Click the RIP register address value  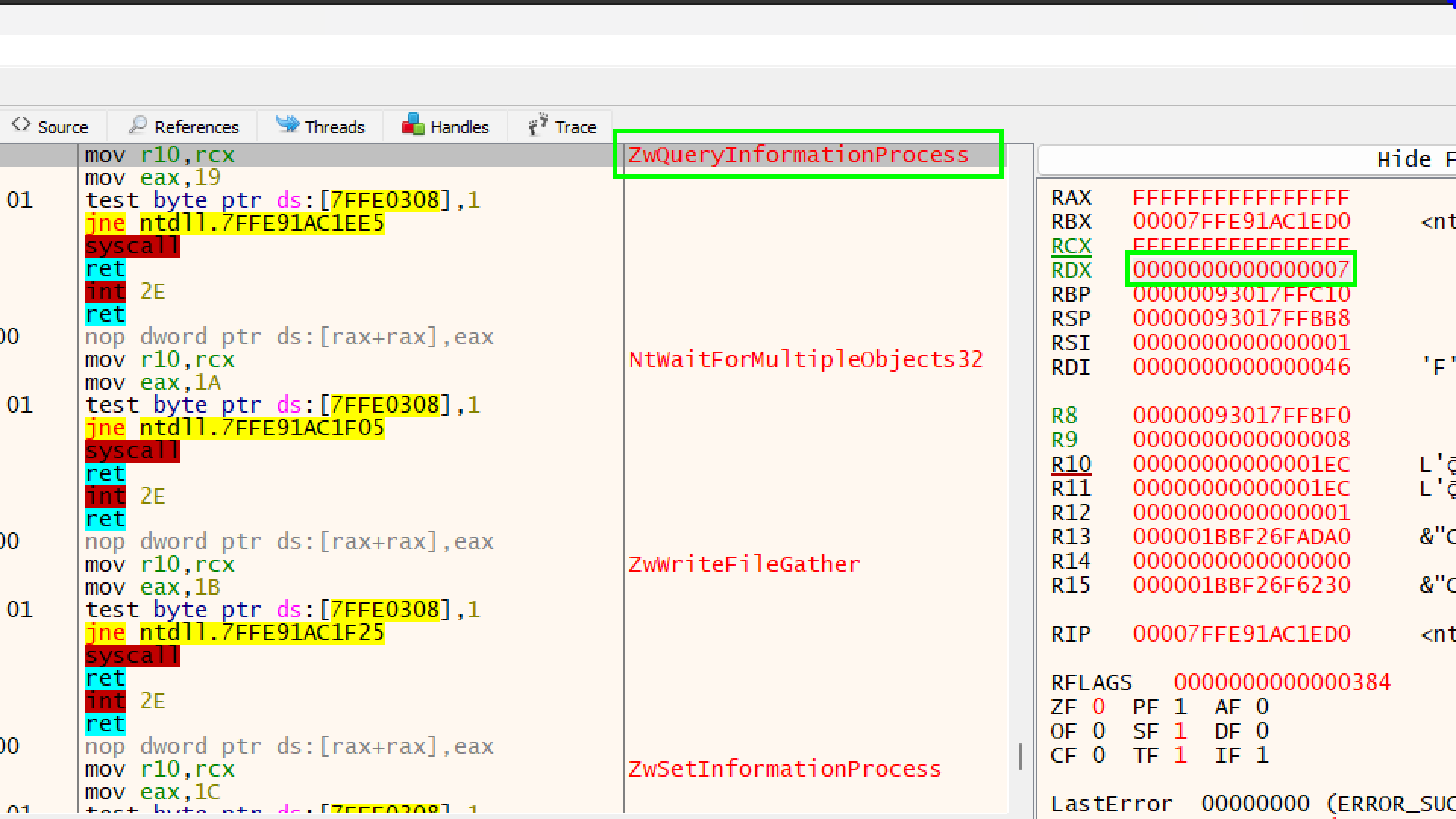pos(1241,634)
